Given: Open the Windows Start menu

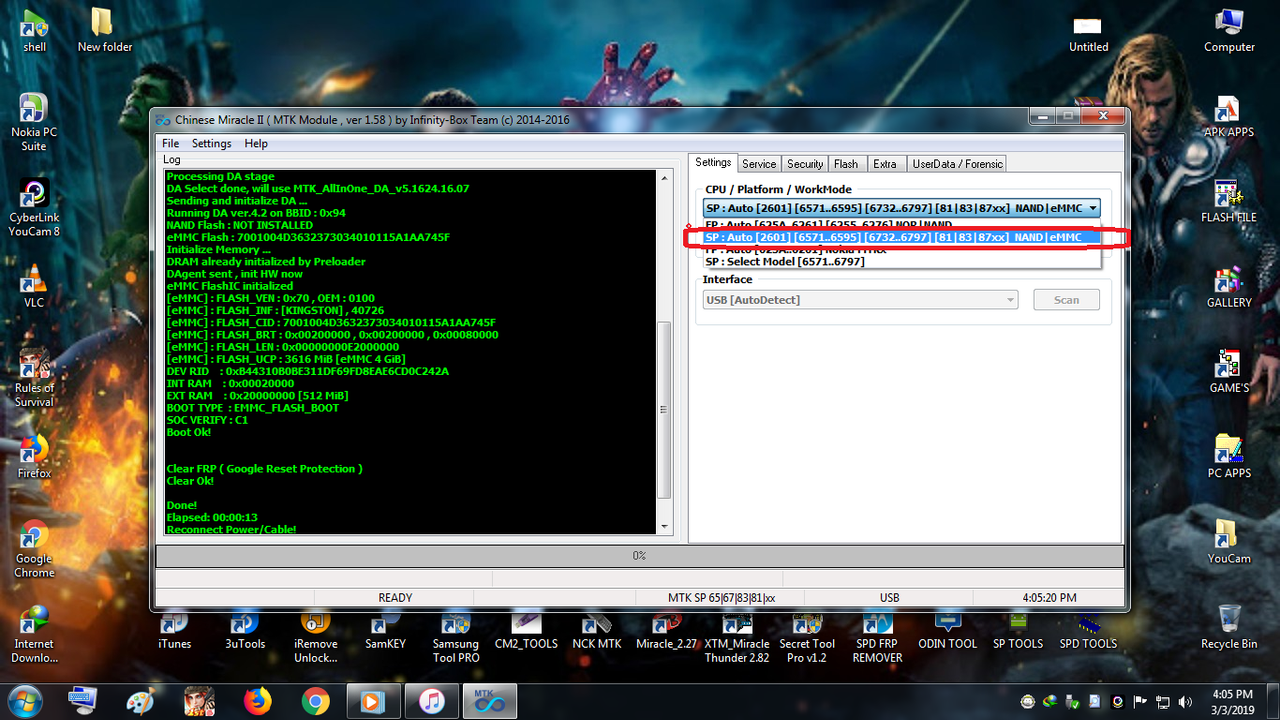Looking at the screenshot, I should pos(27,700).
